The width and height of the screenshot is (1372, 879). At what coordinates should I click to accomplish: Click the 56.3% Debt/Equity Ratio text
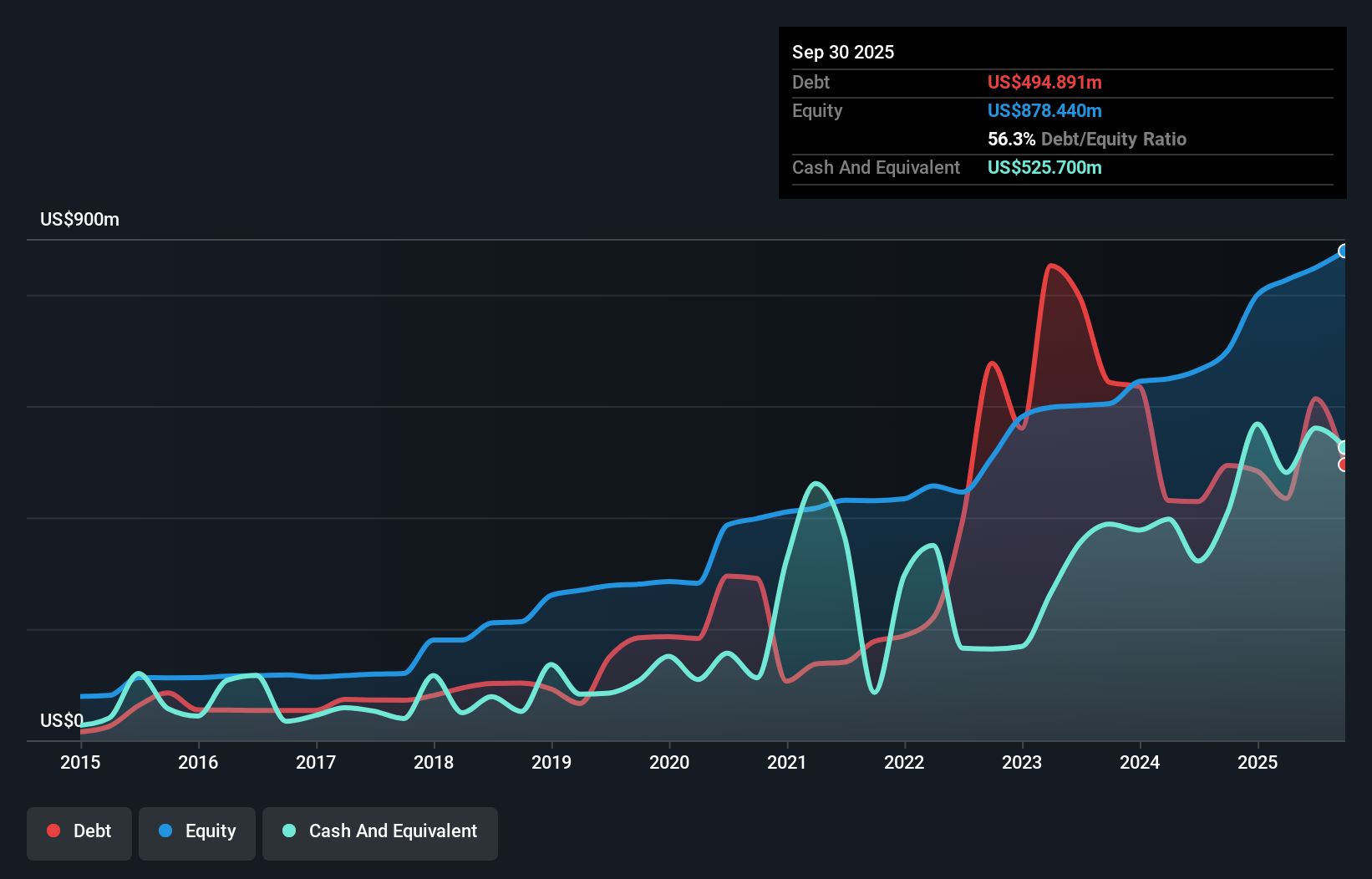[1086, 139]
